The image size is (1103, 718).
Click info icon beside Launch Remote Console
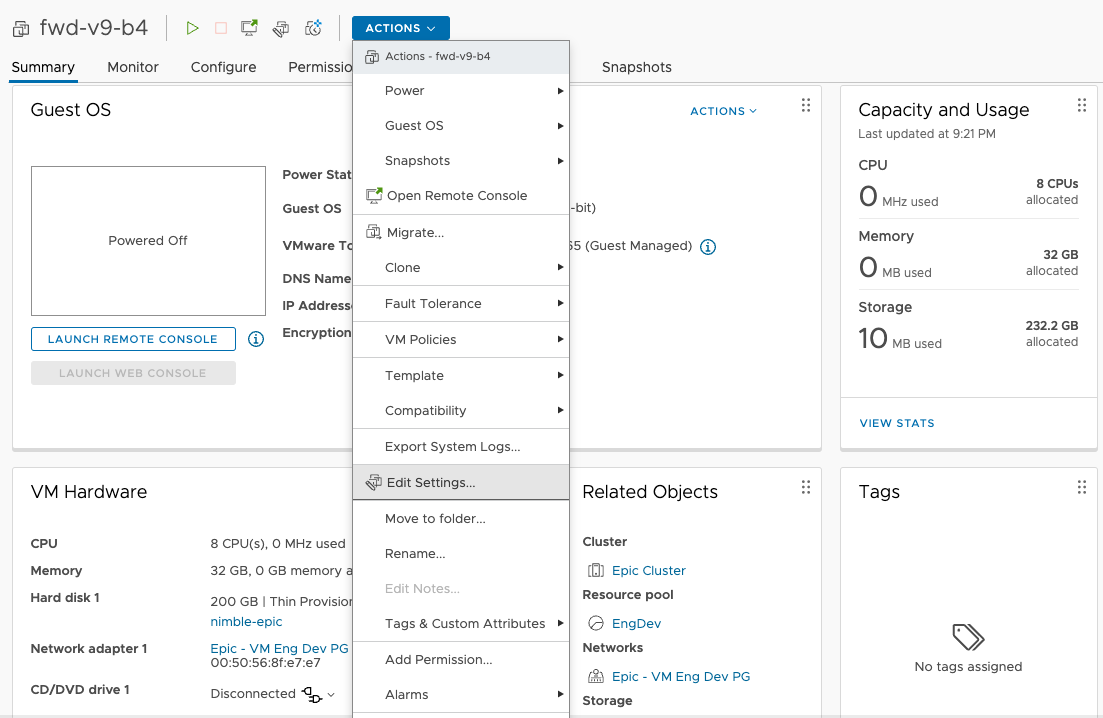point(256,339)
